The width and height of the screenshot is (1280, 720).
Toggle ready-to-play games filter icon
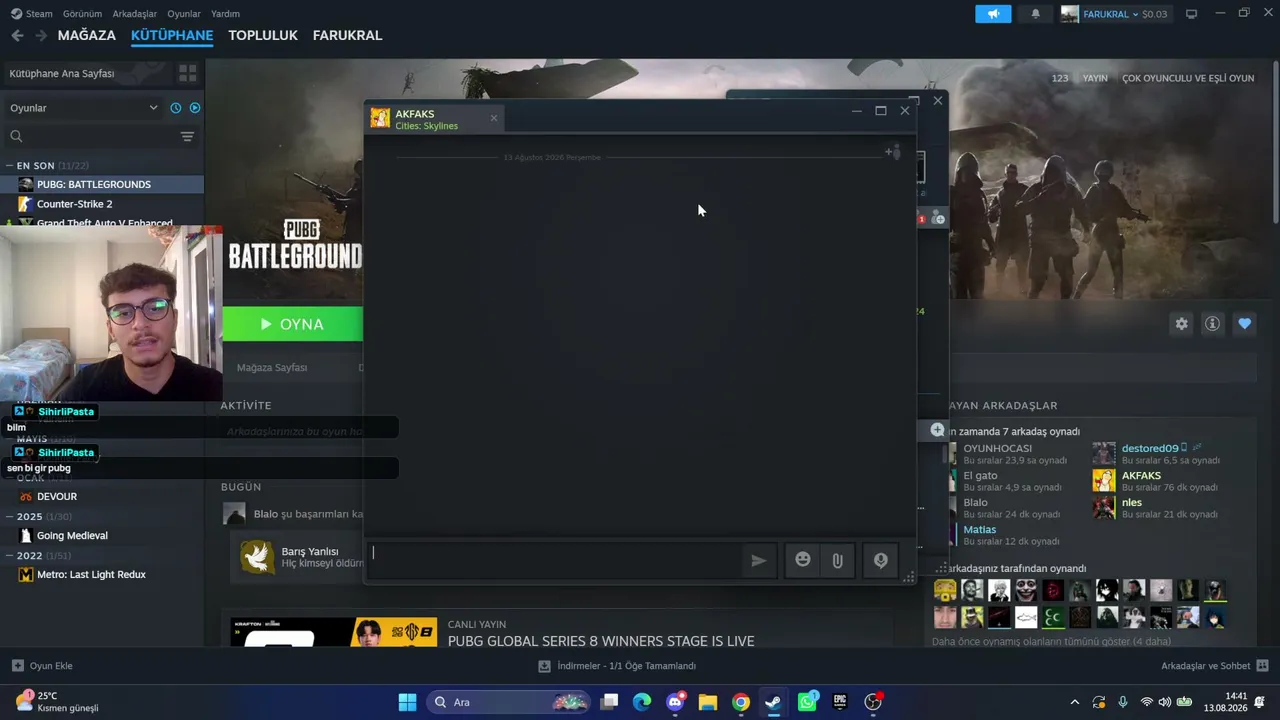[x=195, y=108]
